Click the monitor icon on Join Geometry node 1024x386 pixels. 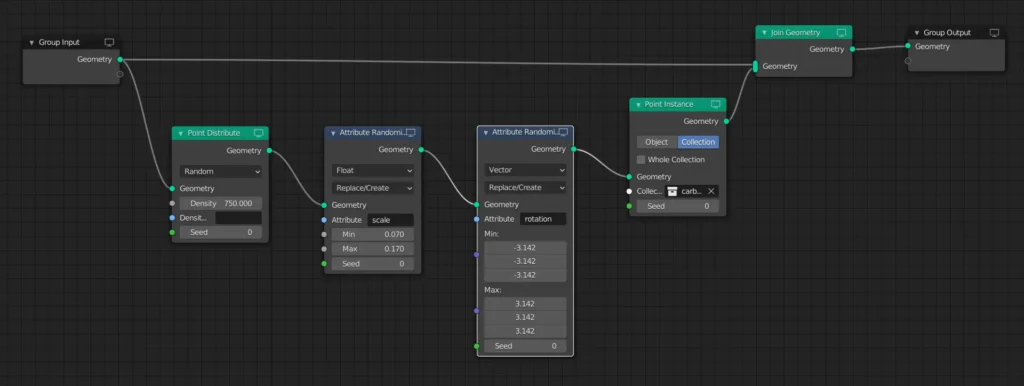842,33
